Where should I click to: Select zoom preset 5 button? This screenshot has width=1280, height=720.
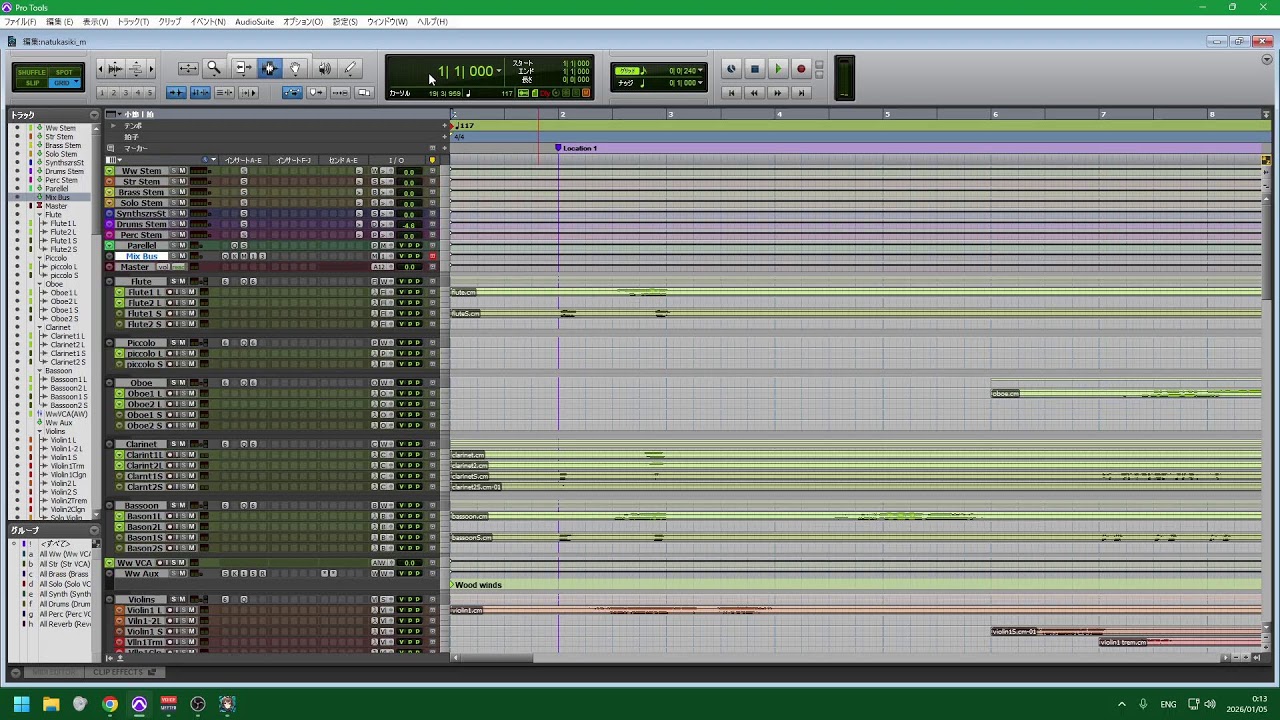[149, 93]
